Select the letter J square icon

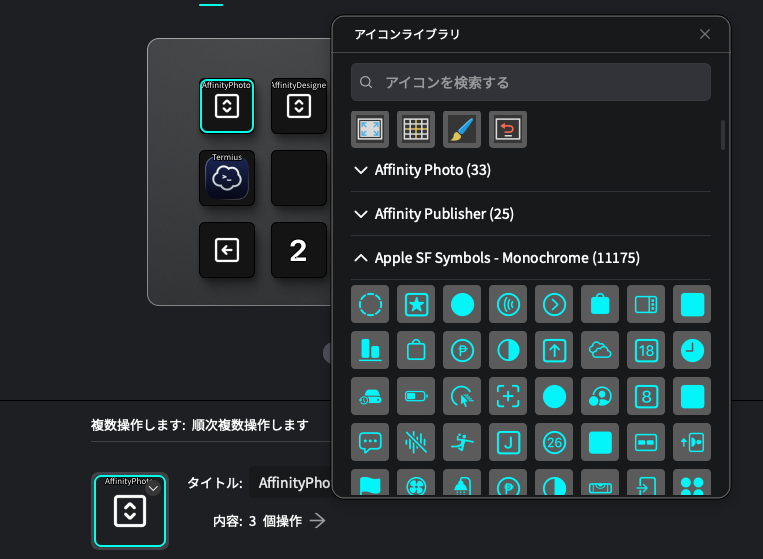click(x=508, y=442)
